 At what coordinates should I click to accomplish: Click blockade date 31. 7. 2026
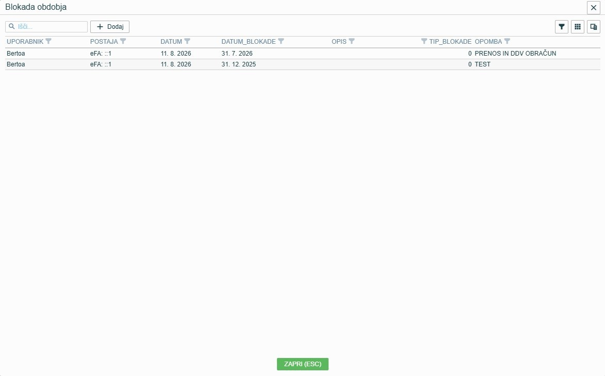(x=237, y=54)
